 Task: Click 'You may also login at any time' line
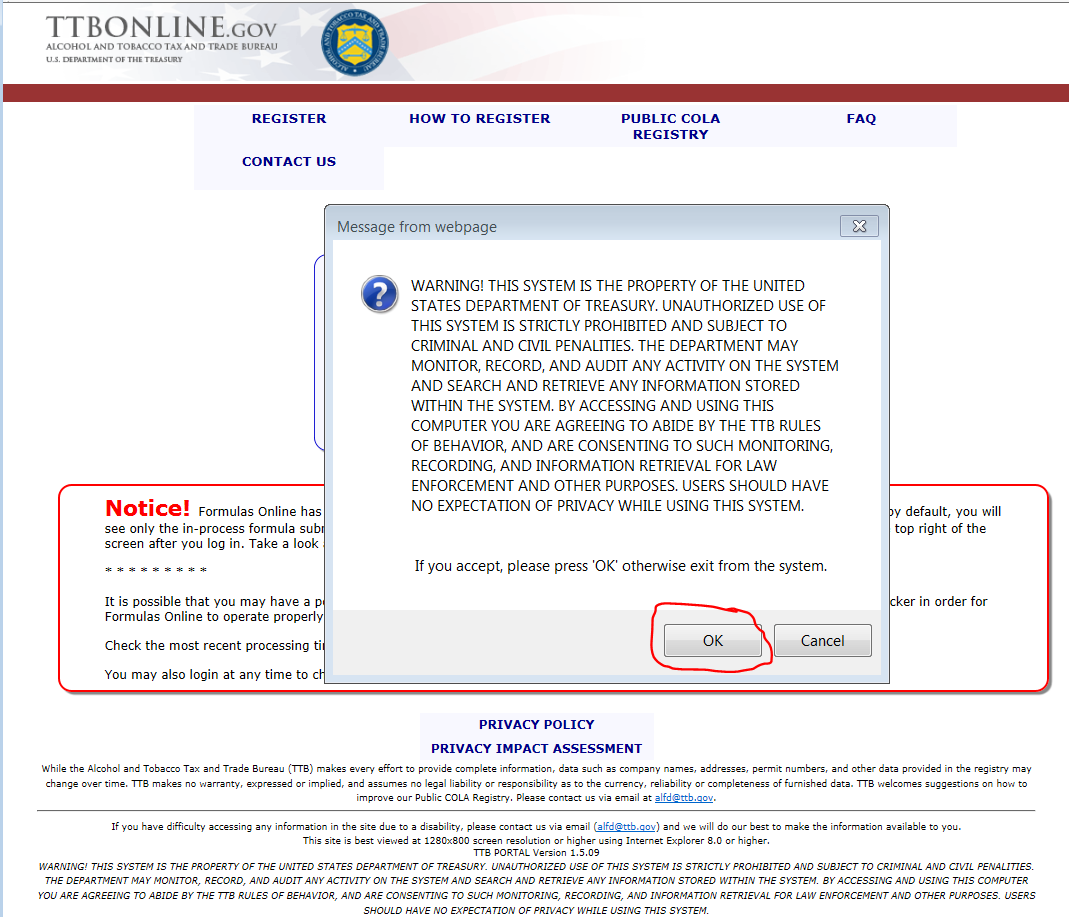tap(215, 674)
